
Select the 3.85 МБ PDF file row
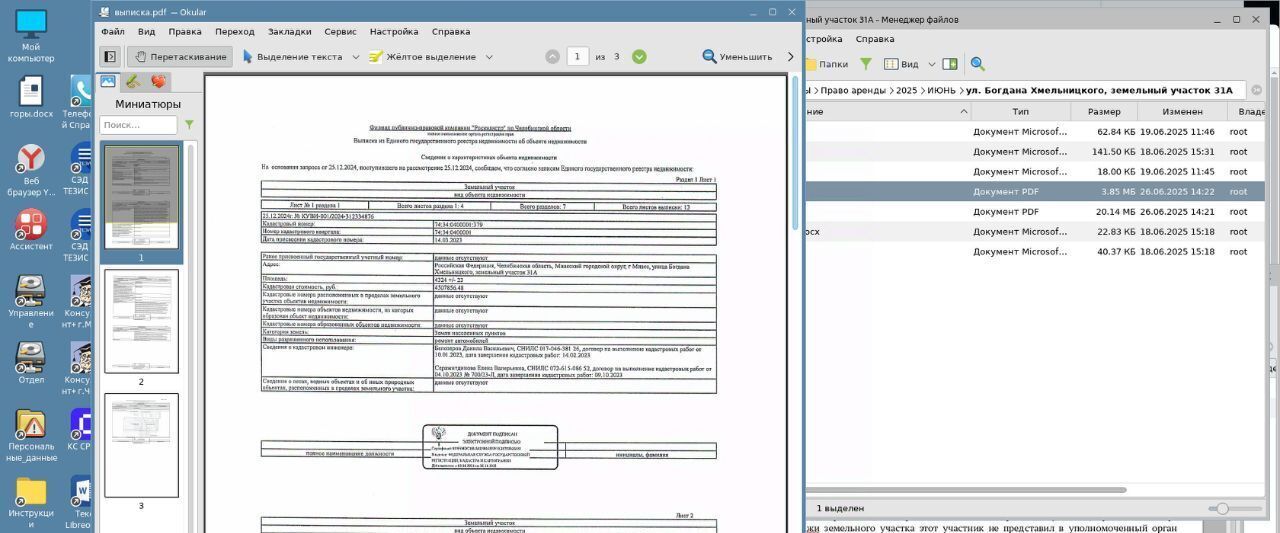[x=1035, y=192]
